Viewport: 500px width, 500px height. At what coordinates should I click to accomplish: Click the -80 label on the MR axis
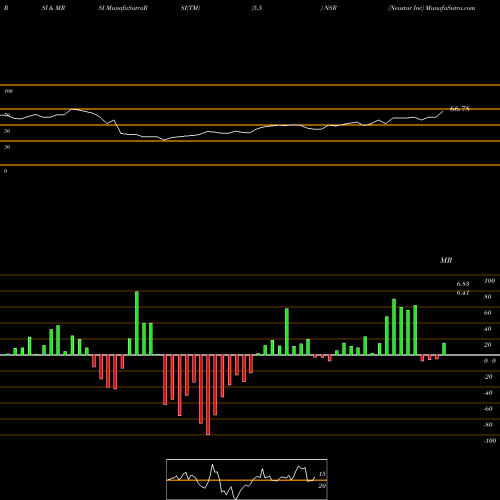[488, 425]
